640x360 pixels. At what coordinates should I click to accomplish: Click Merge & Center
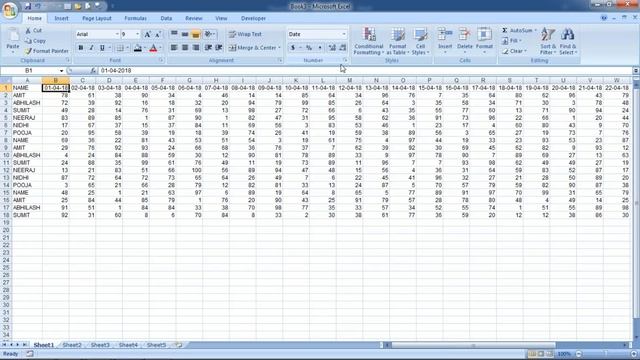pyautogui.click(x=252, y=48)
